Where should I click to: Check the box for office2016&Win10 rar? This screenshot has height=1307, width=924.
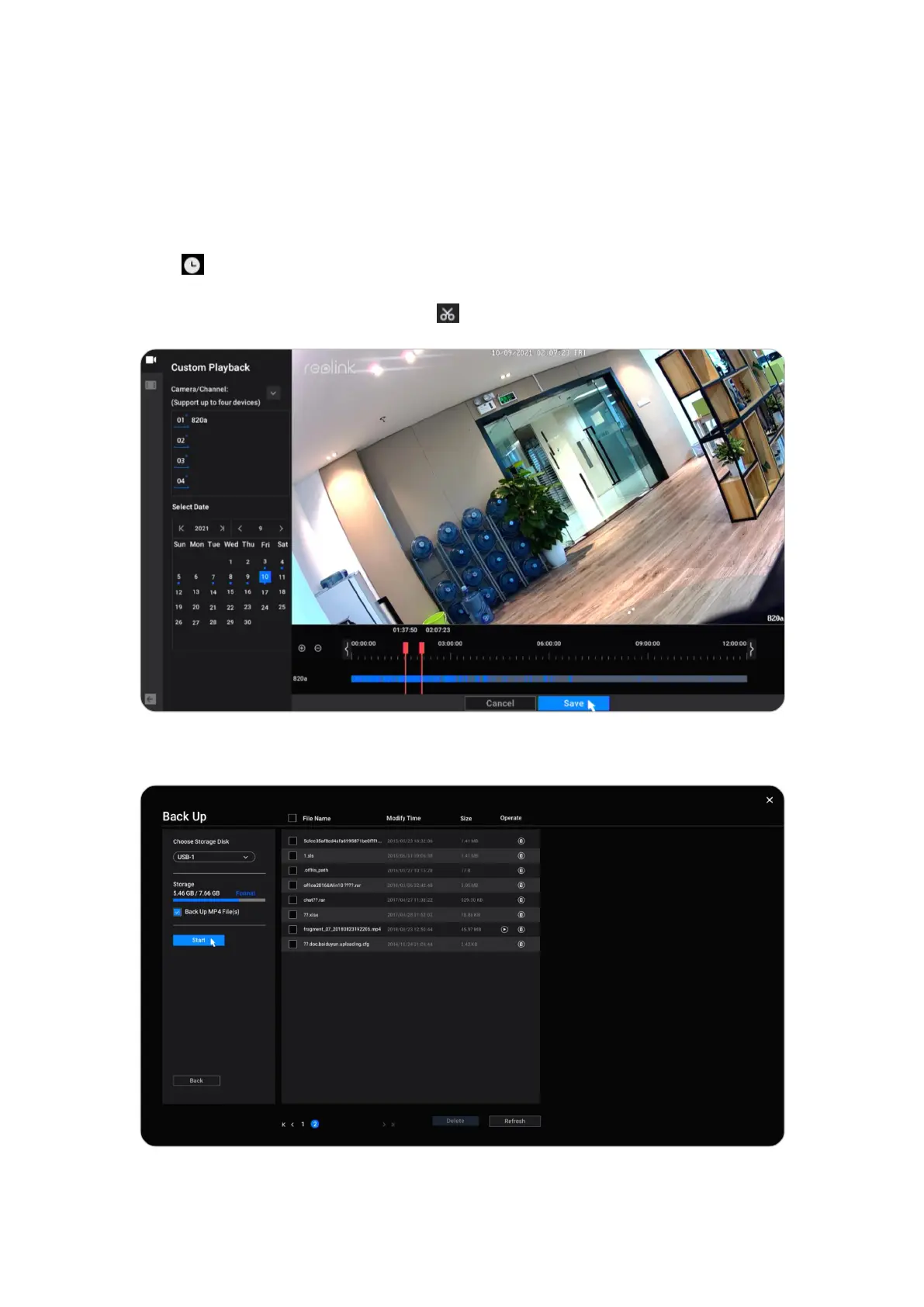coord(292,886)
